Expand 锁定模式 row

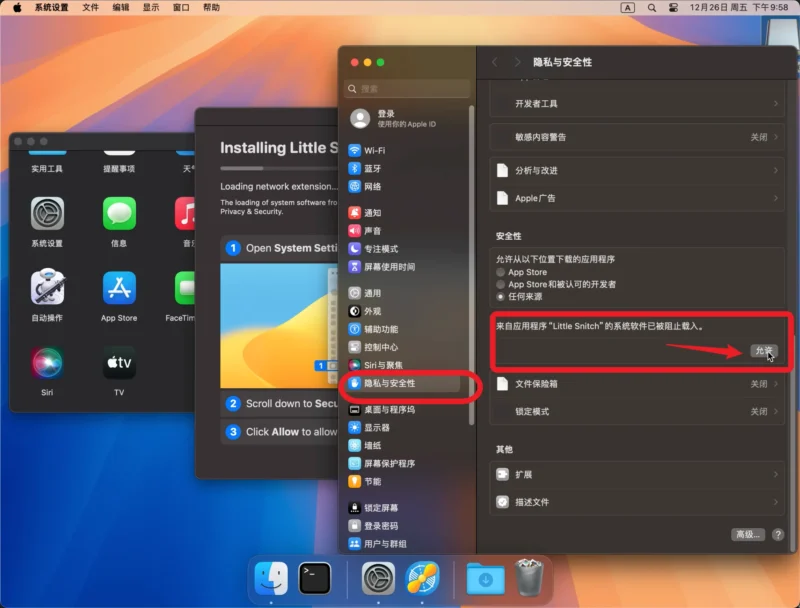pyautogui.click(x=636, y=411)
